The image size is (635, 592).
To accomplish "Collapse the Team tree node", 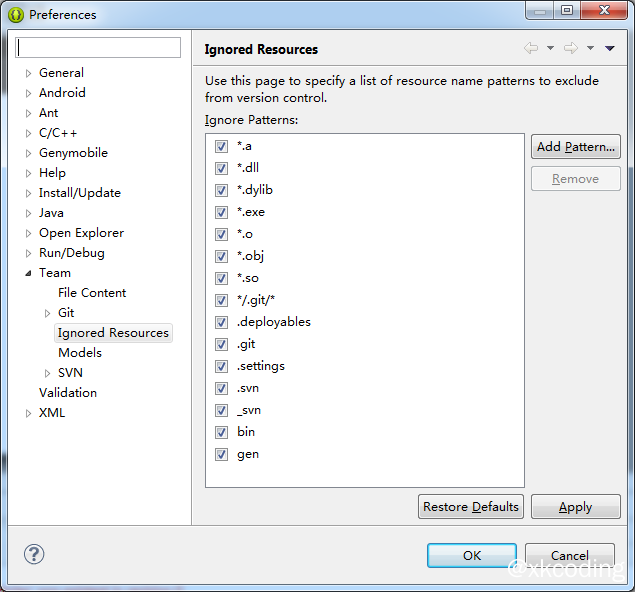I will tap(29, 273).
